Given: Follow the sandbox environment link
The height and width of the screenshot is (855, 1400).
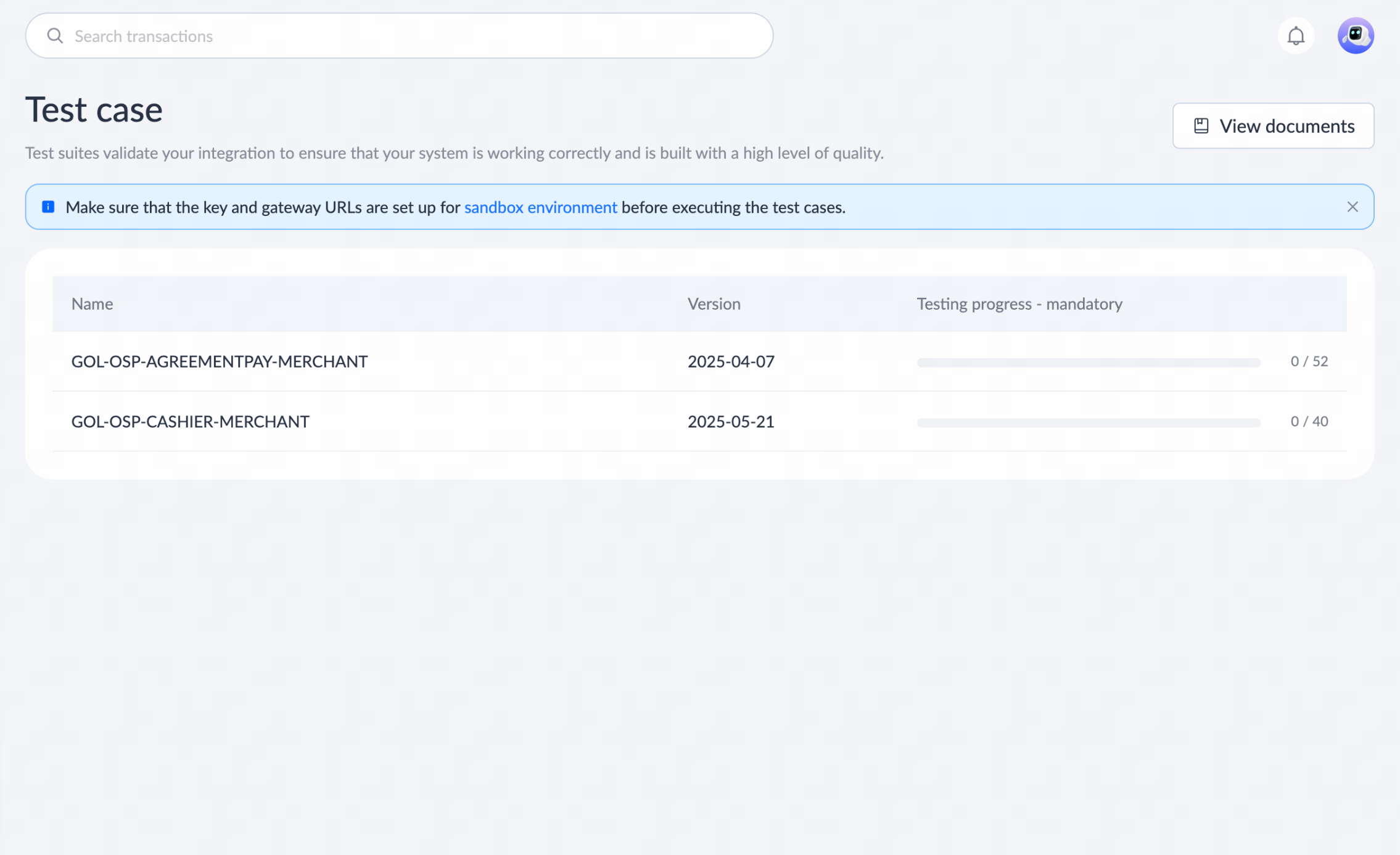Looking at the screenshot, I should click(x=540, y=207).
